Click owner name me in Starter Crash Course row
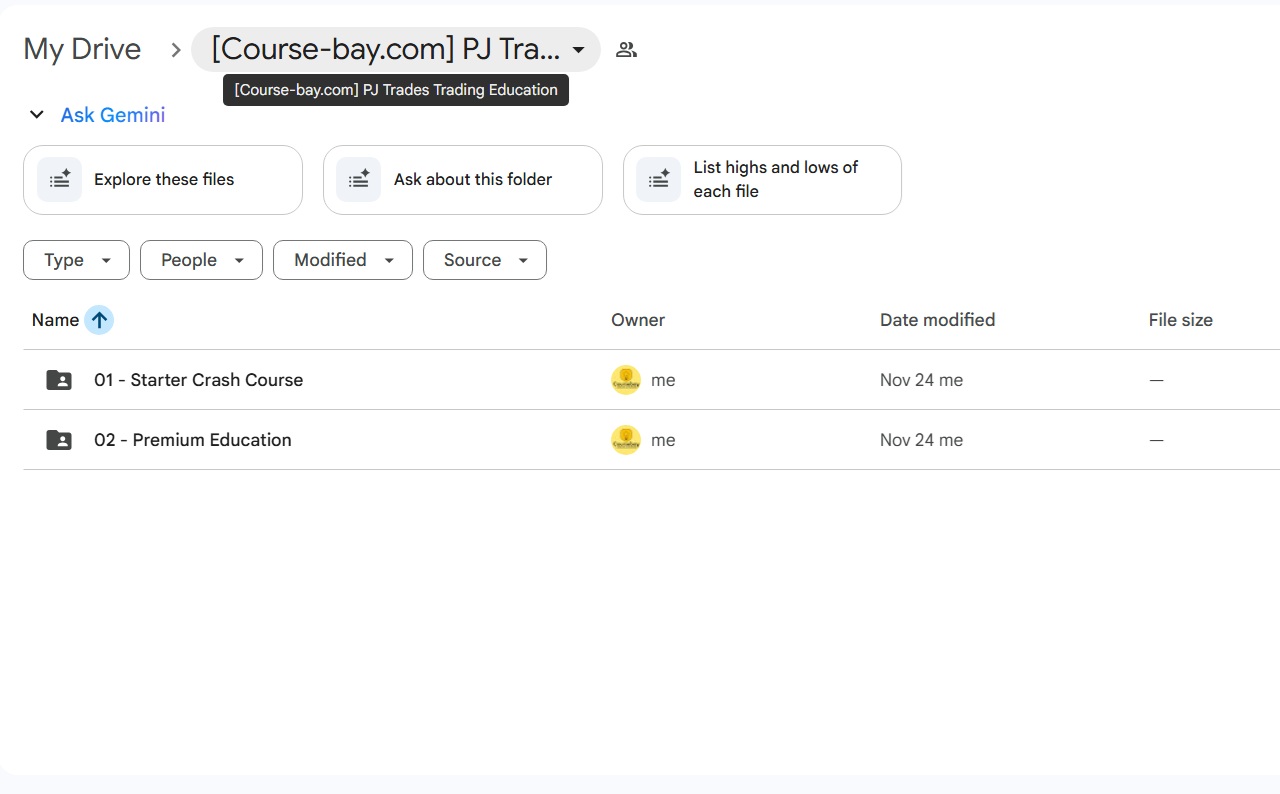Viewport: 1280px width, 794px height. (663, 380)
